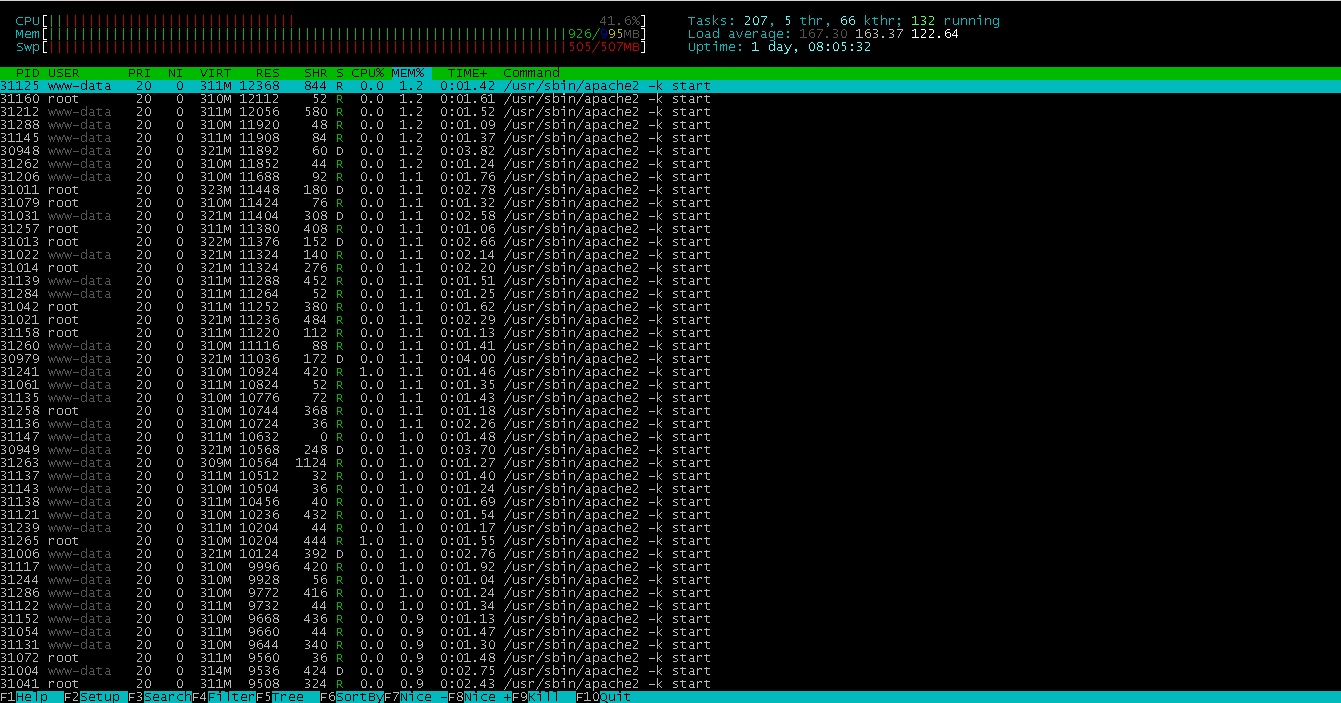This screenshot has width=1341, height=703.
Task: Select process row with PID 31263
Action: [x=670, y=463]
